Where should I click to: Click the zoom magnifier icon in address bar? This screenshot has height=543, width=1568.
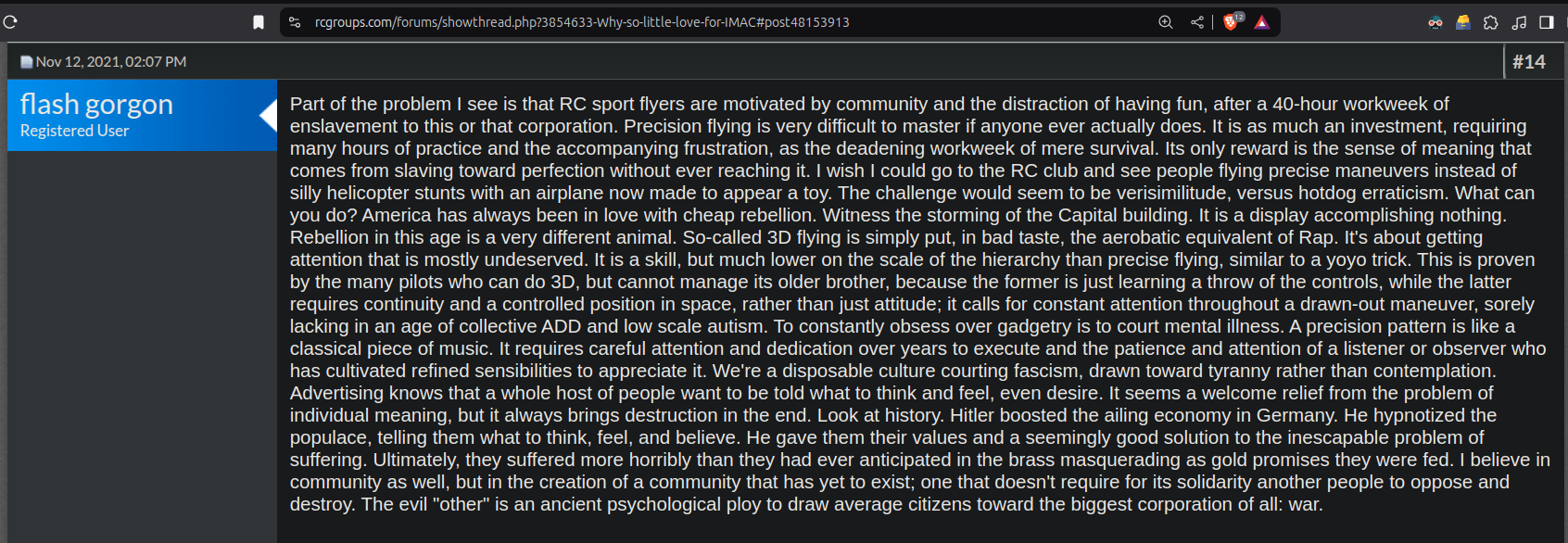tap(1166, 22)
